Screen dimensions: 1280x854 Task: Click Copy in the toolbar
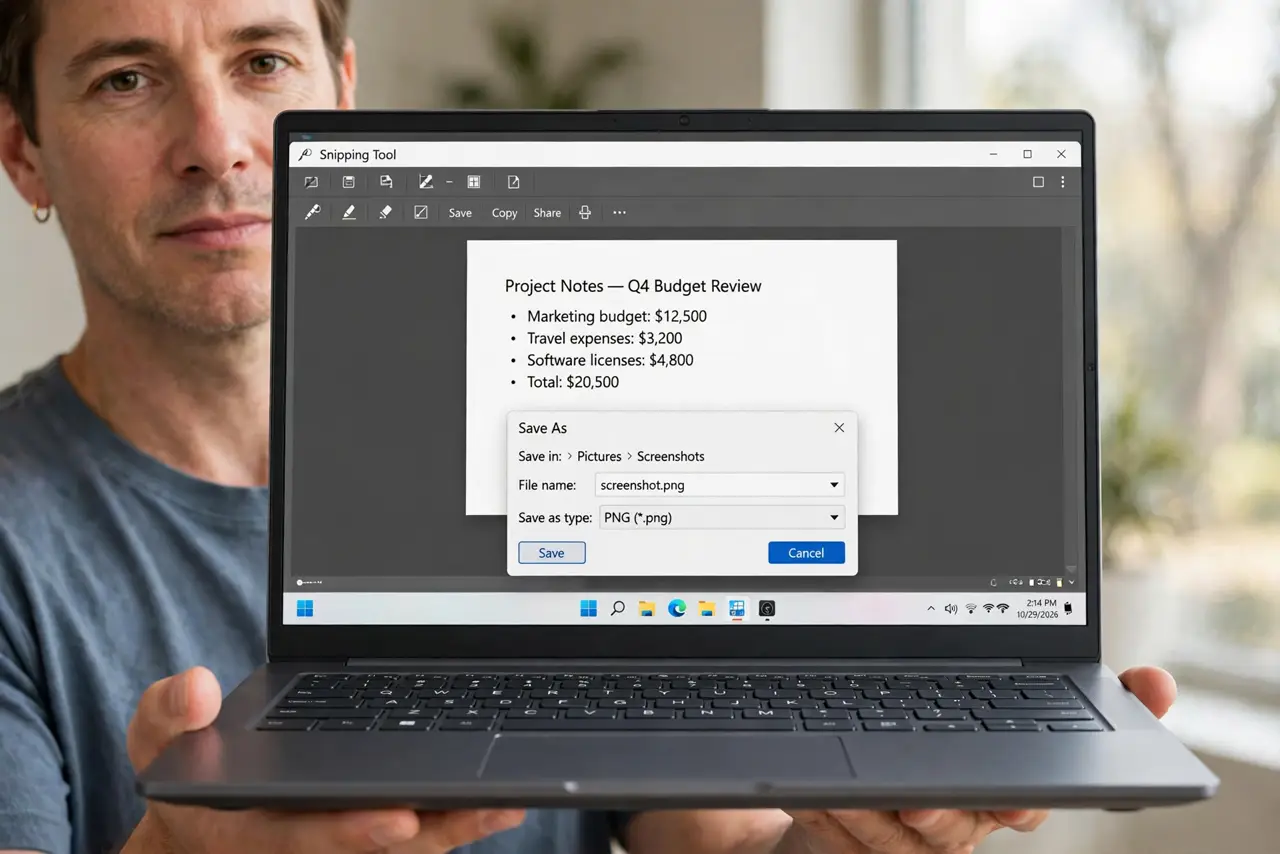[x=504, y=213]
